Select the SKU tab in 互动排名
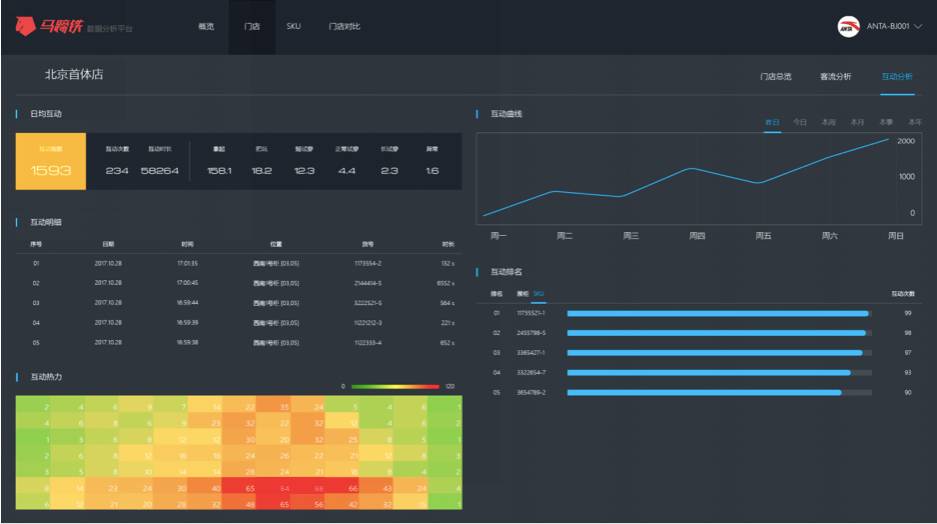The width and height of the screenshot is (937, 524). click(x=539, y=294)
